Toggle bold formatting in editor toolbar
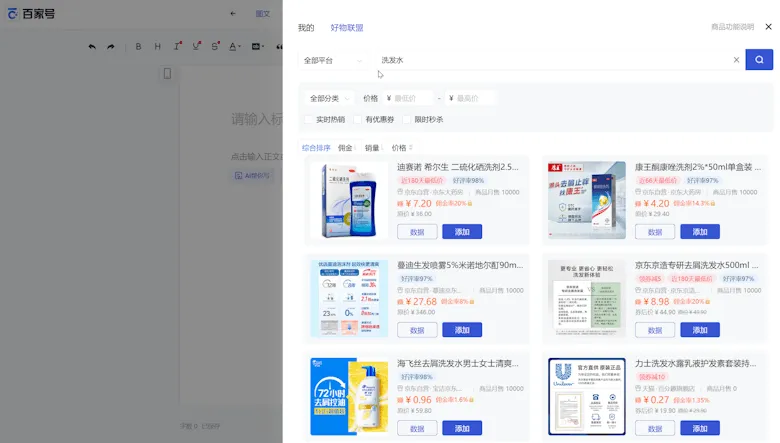The image size is (780, 443). [x=138, y=47]
